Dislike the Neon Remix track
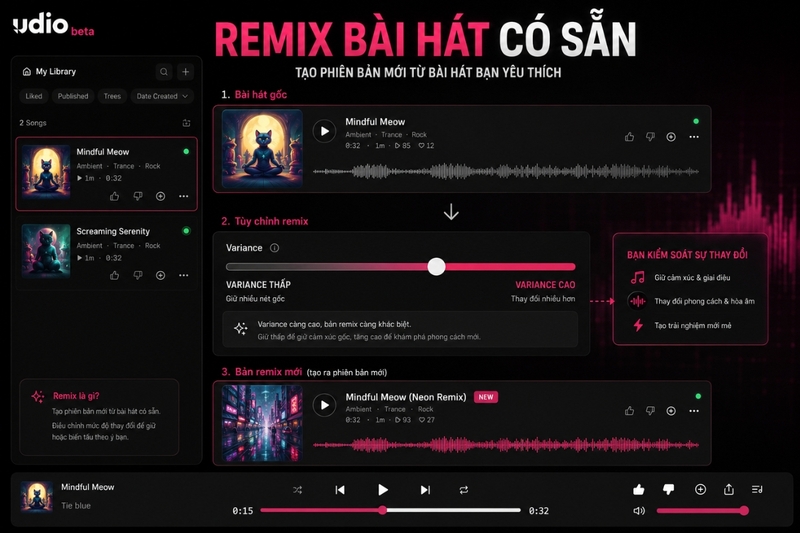The height and width of the screenshot is (533, 800). [x=651, y=411]
